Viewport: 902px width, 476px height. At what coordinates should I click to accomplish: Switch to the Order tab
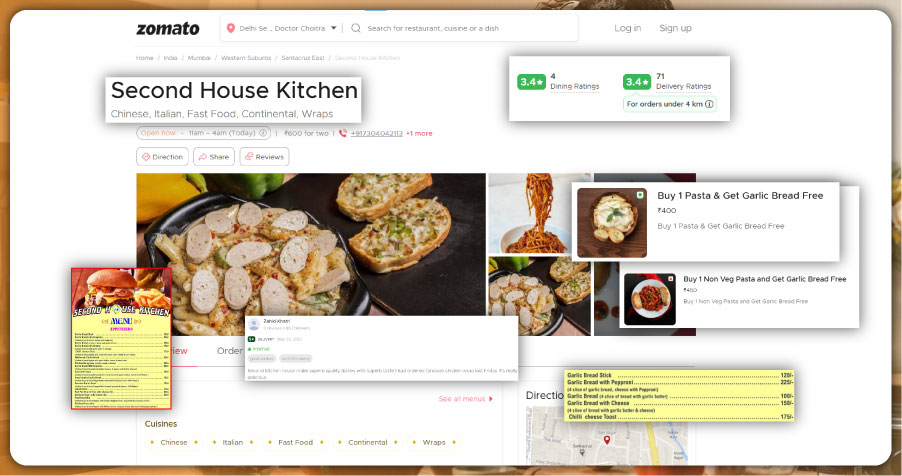(x=229, y=351)
